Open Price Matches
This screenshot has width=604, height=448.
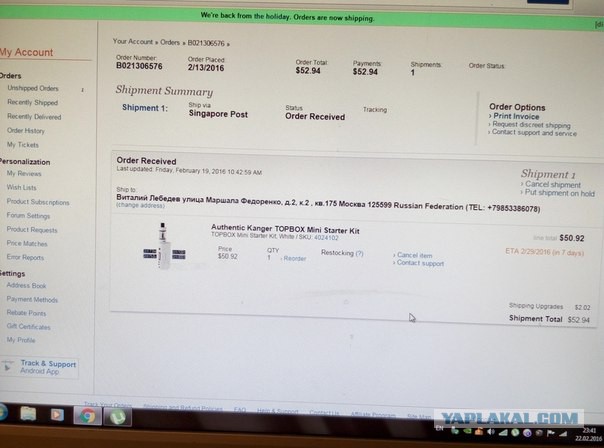click(27, 243)
